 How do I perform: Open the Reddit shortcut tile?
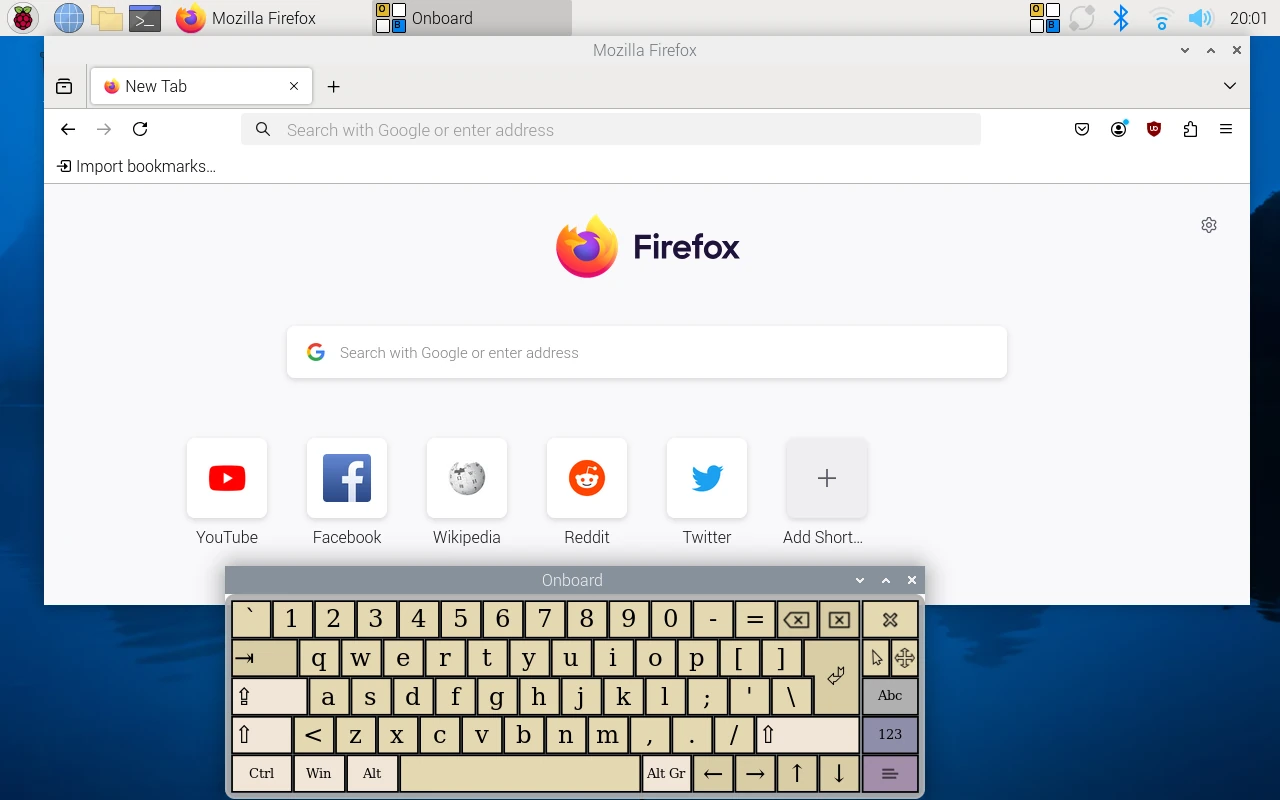tap(587, 478)
